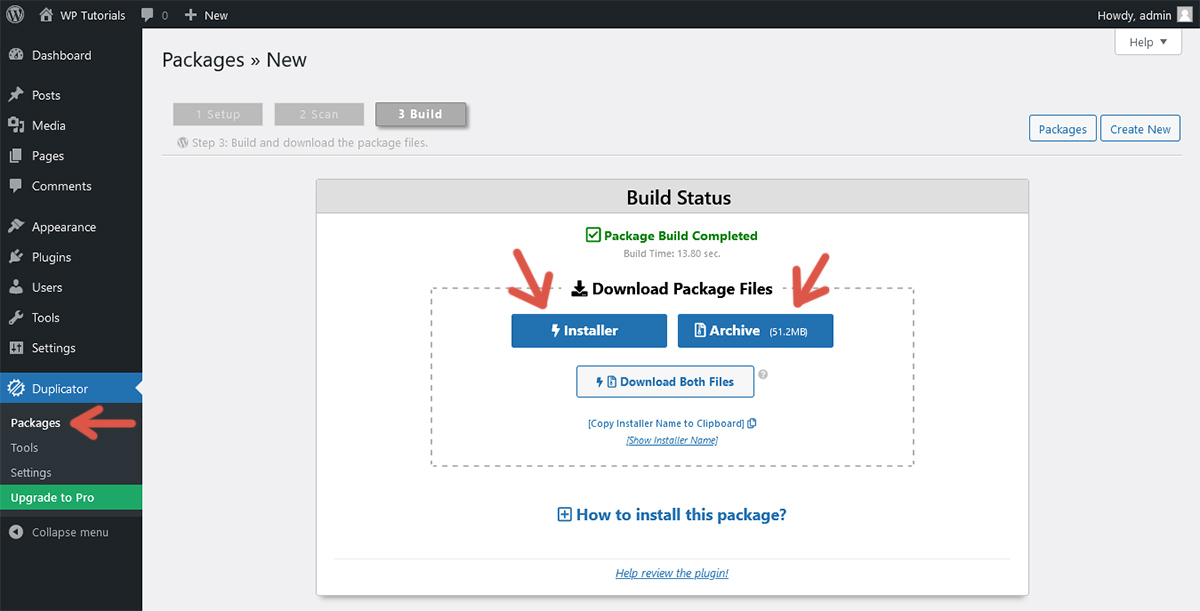1200x611 pixels.
Task: Click the WordPress logo in admin bar
Action: (x=15, y=15)
